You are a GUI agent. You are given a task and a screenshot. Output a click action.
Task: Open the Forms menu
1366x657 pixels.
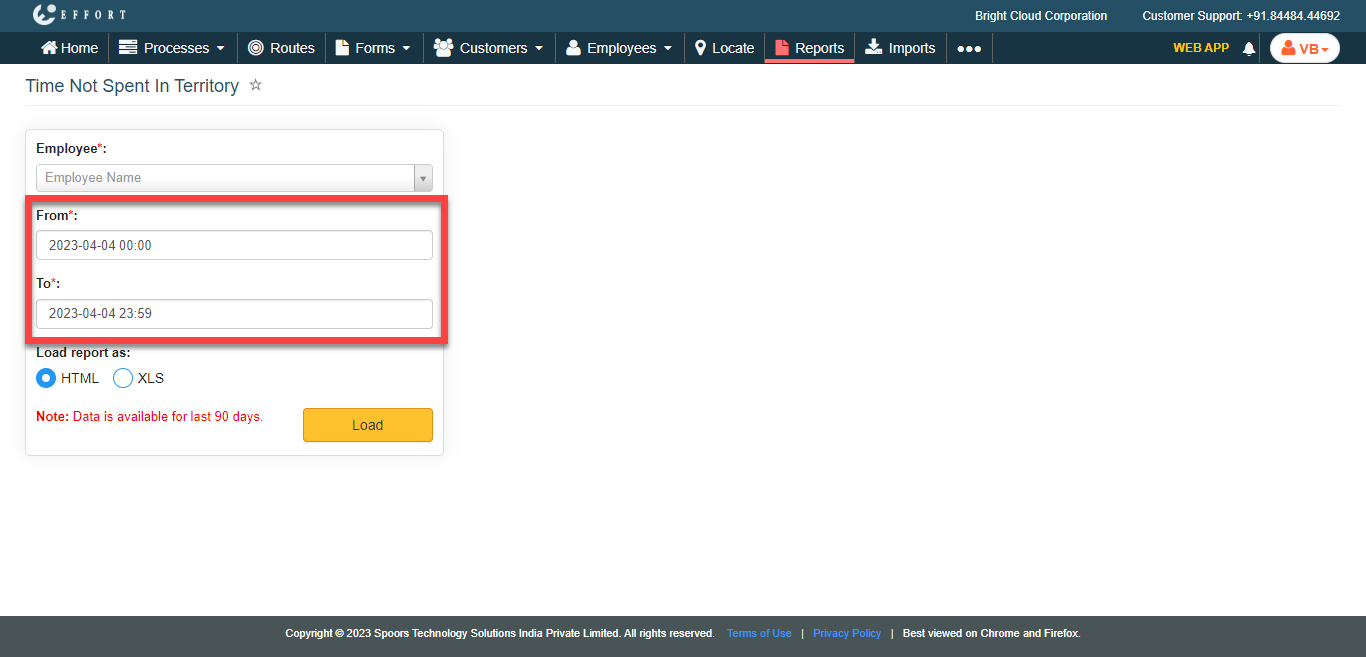click(373, 48)
